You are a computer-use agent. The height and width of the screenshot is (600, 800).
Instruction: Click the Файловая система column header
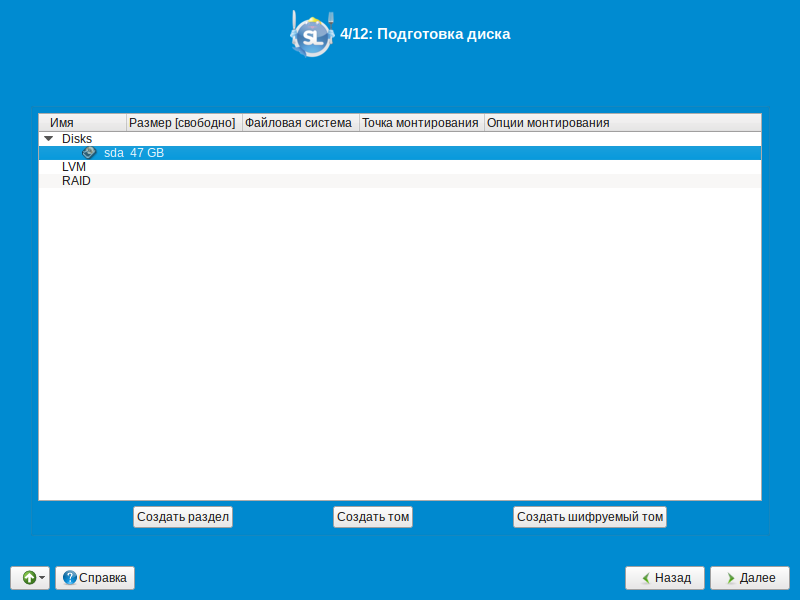pos(301,122)
